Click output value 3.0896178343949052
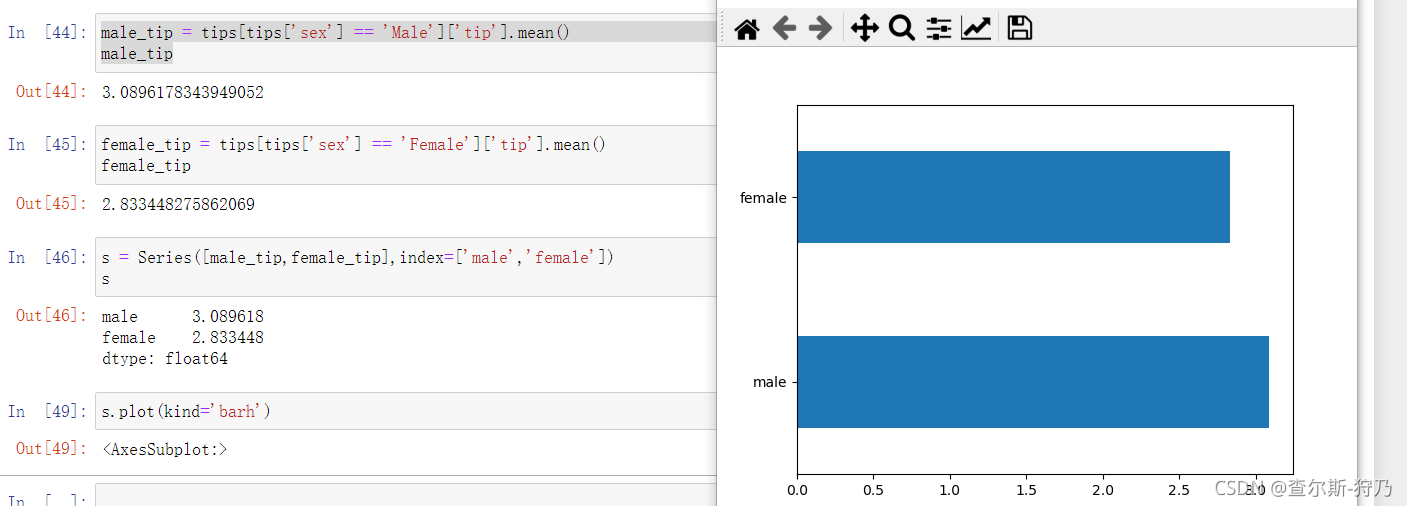 click(x=183, y=92)
